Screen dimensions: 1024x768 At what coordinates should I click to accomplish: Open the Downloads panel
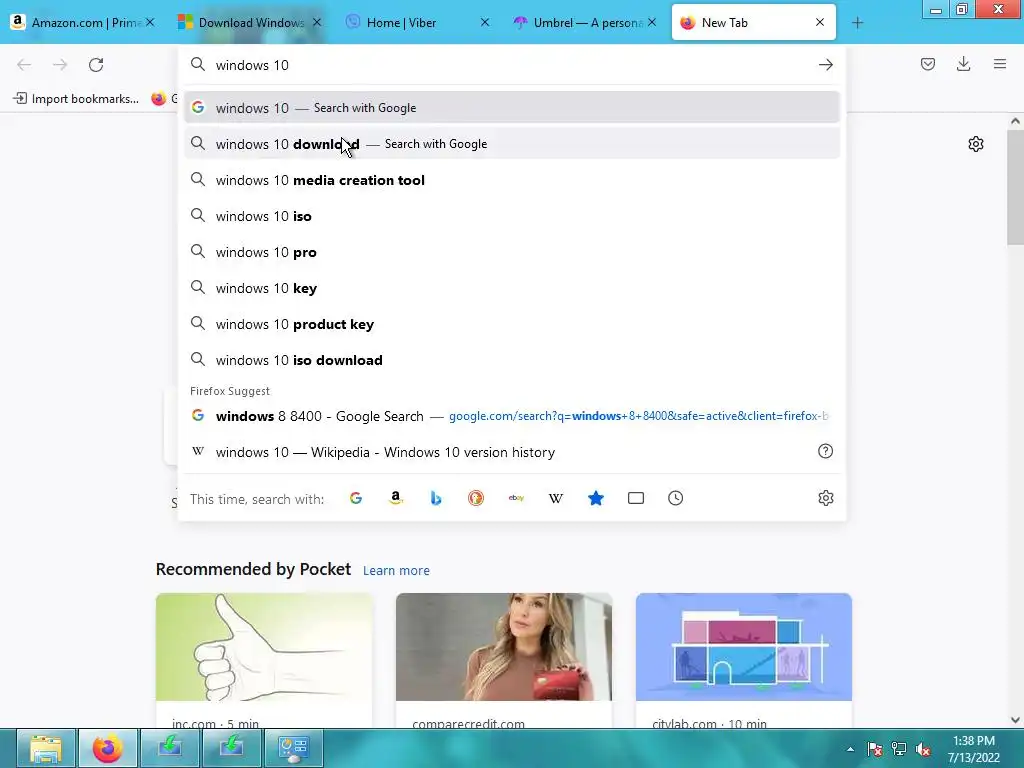click(963, 64)
